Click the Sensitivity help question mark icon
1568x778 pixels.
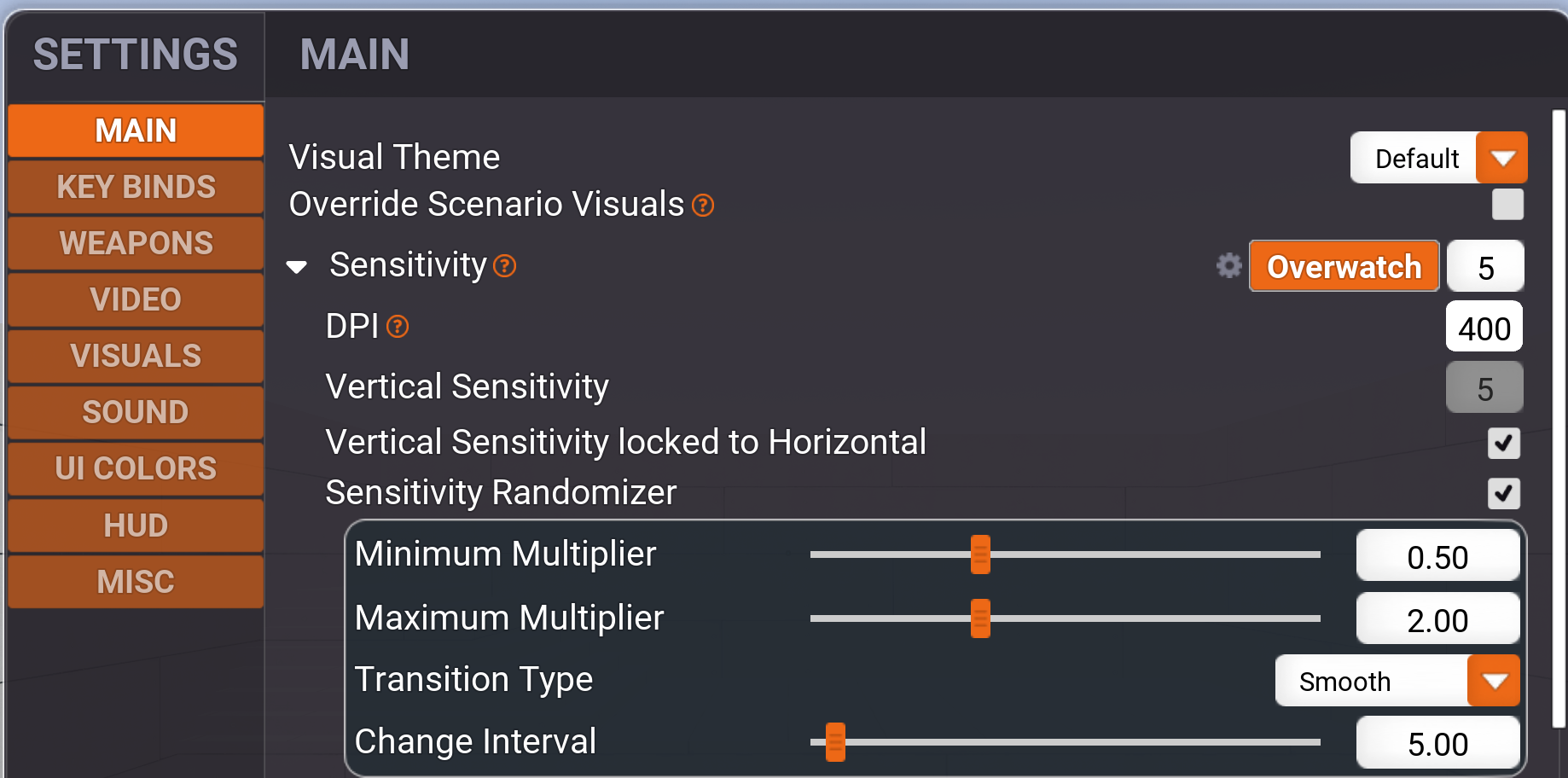pos(505,266)
